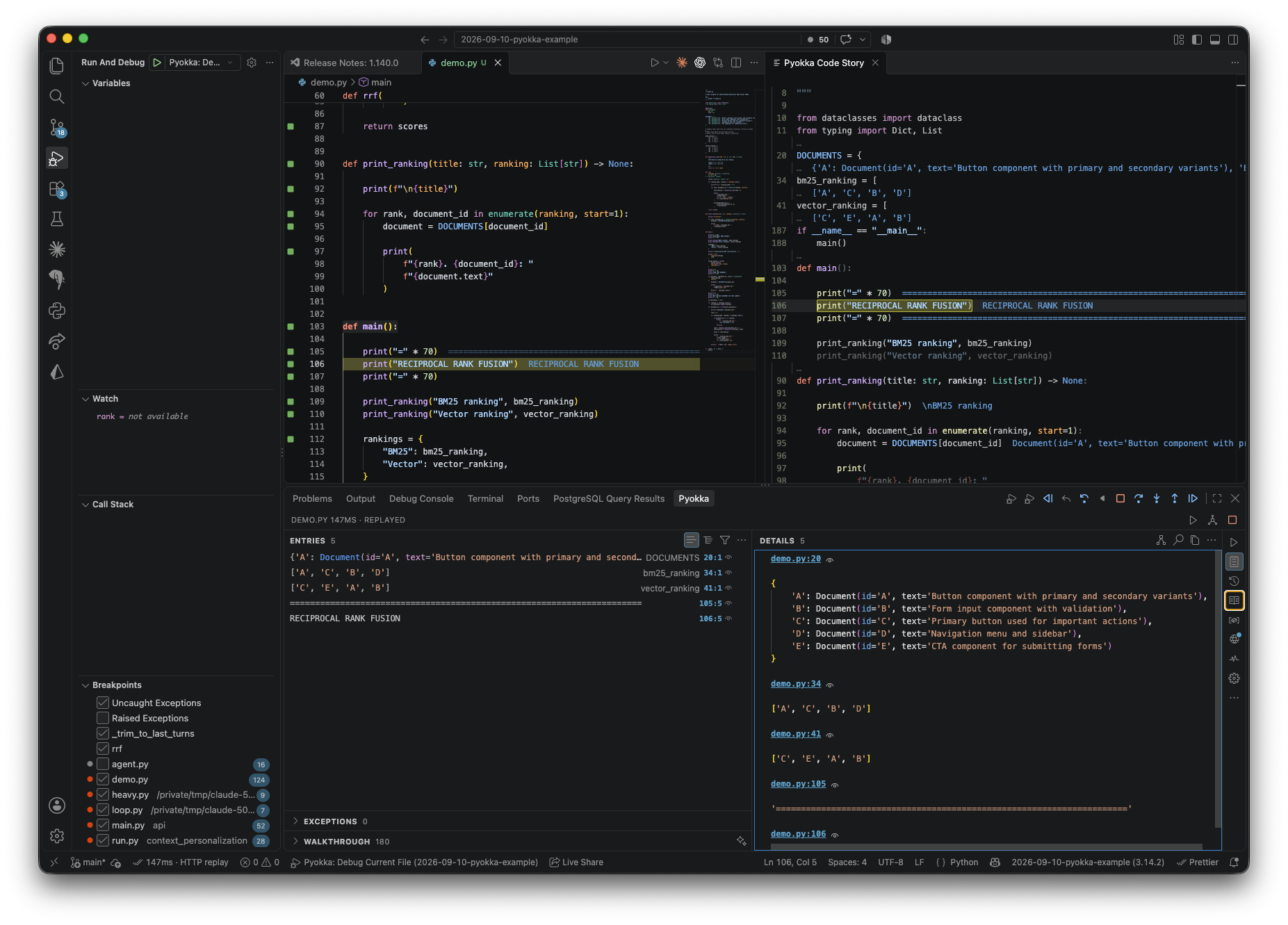Click the title bar project search field
The height and width of the screenshot is (925, 1288).
[628, 40]
